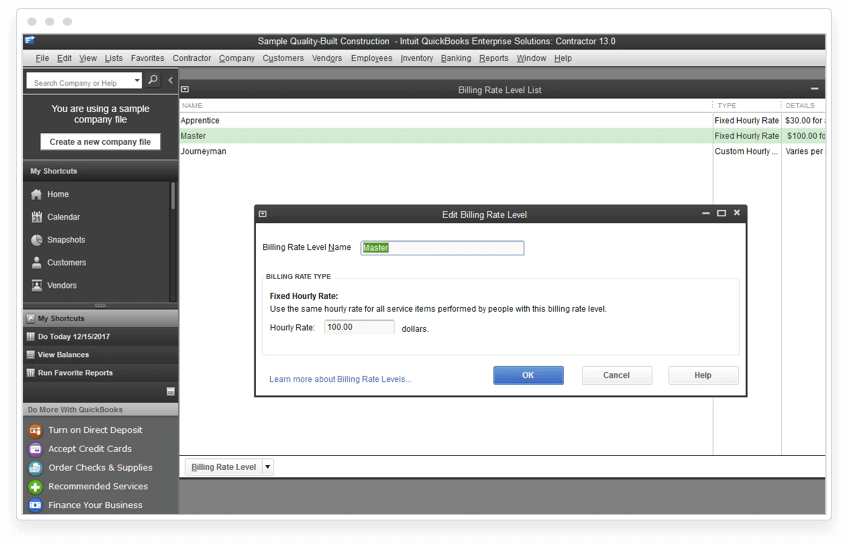This screenshot has width=848, height=544.
Task: Open the Home shortcut icon
Action: tap(36, 194)
